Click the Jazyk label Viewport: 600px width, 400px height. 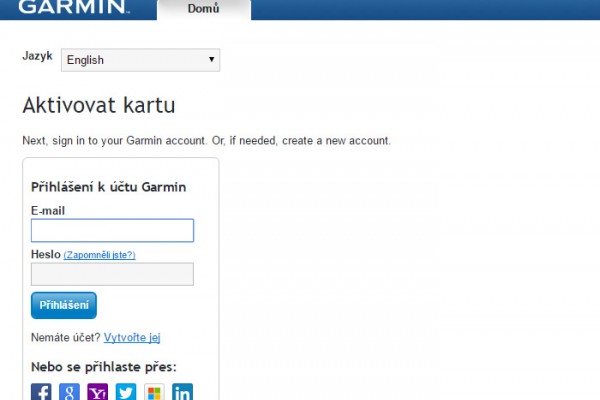click(x=38, y=56)
